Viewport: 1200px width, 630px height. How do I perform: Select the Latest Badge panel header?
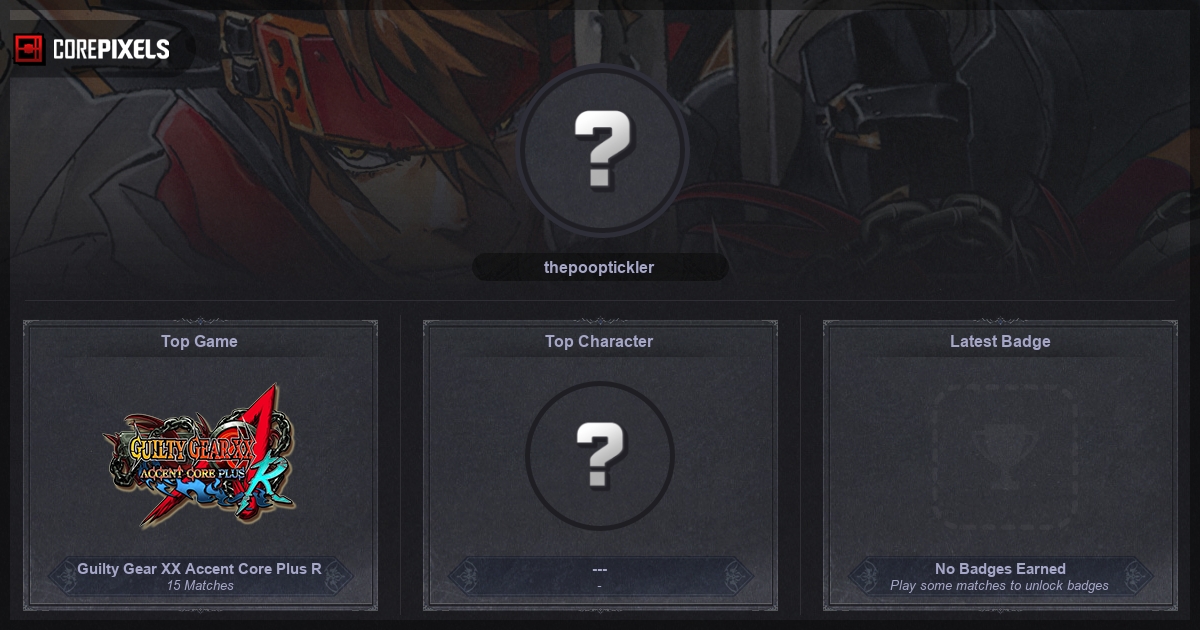(1000, 341)
